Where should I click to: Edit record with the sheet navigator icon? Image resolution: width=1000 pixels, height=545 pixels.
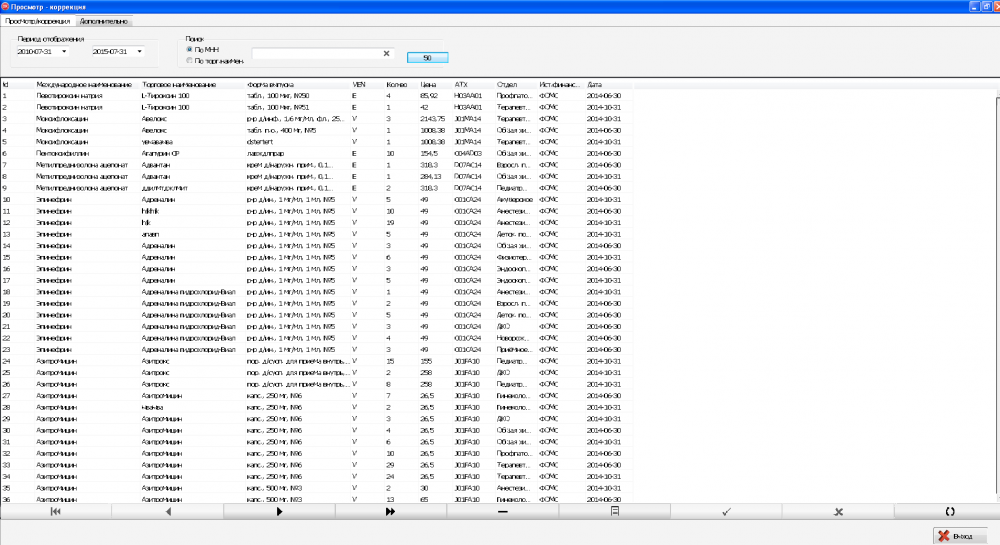tap(615, 511)
